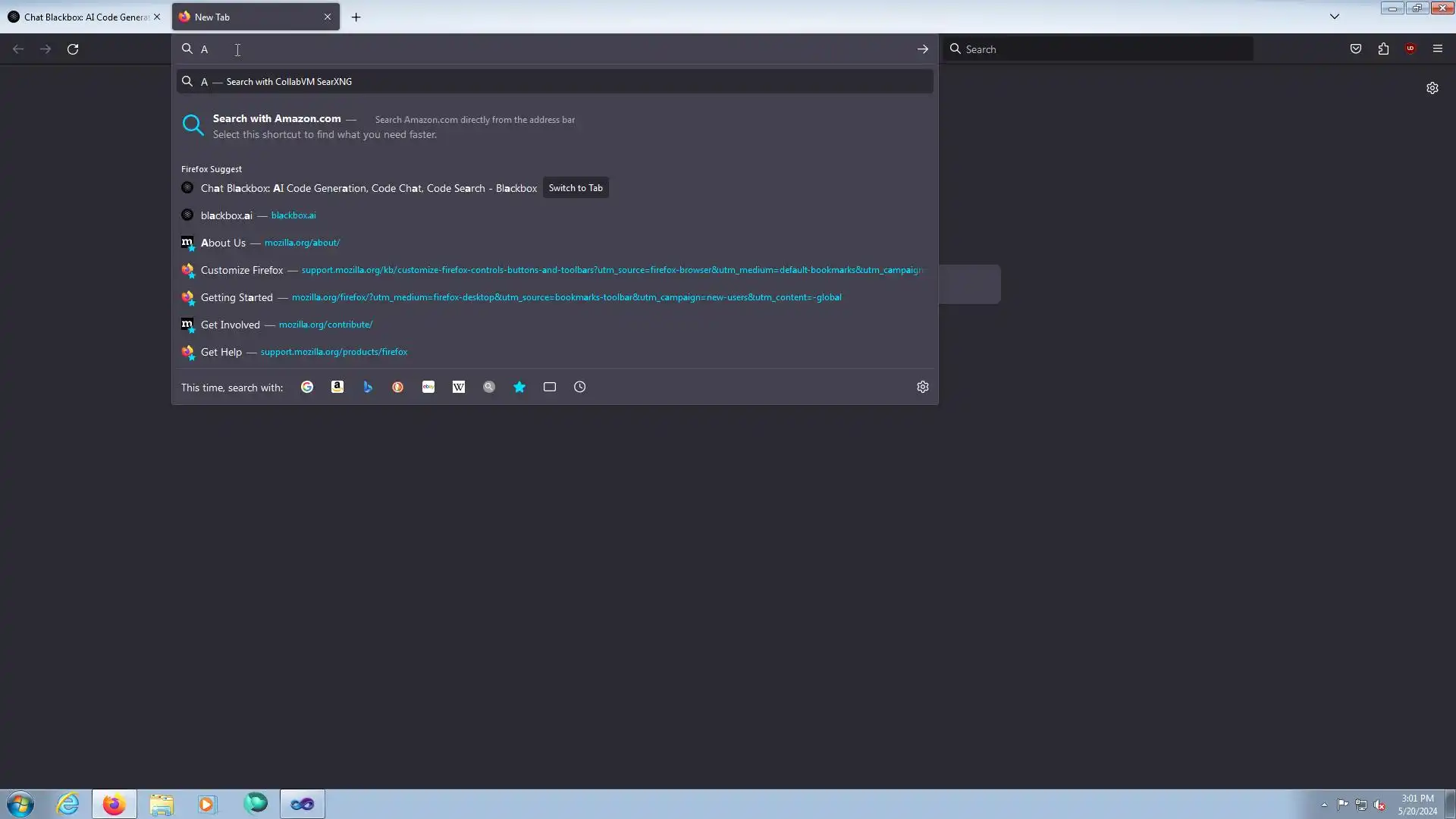Search this time with DuckDuckGo

(x=397, y=387)
